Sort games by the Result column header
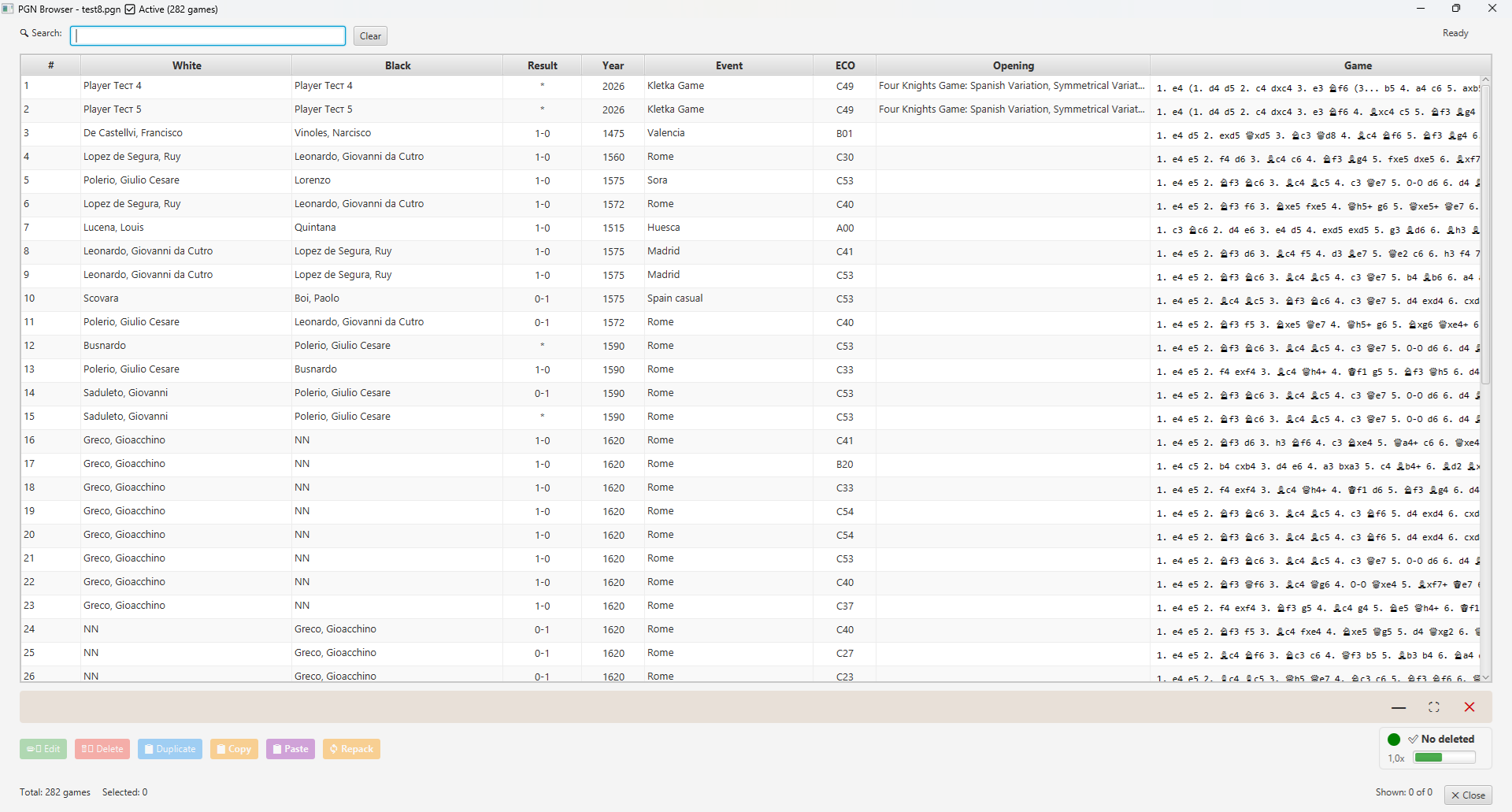 point(543,65)
